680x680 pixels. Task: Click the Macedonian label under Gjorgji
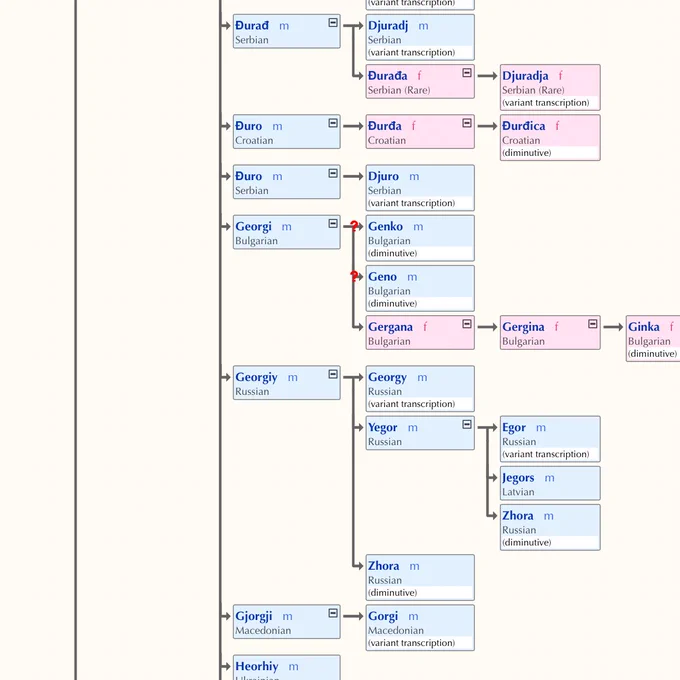263,631
